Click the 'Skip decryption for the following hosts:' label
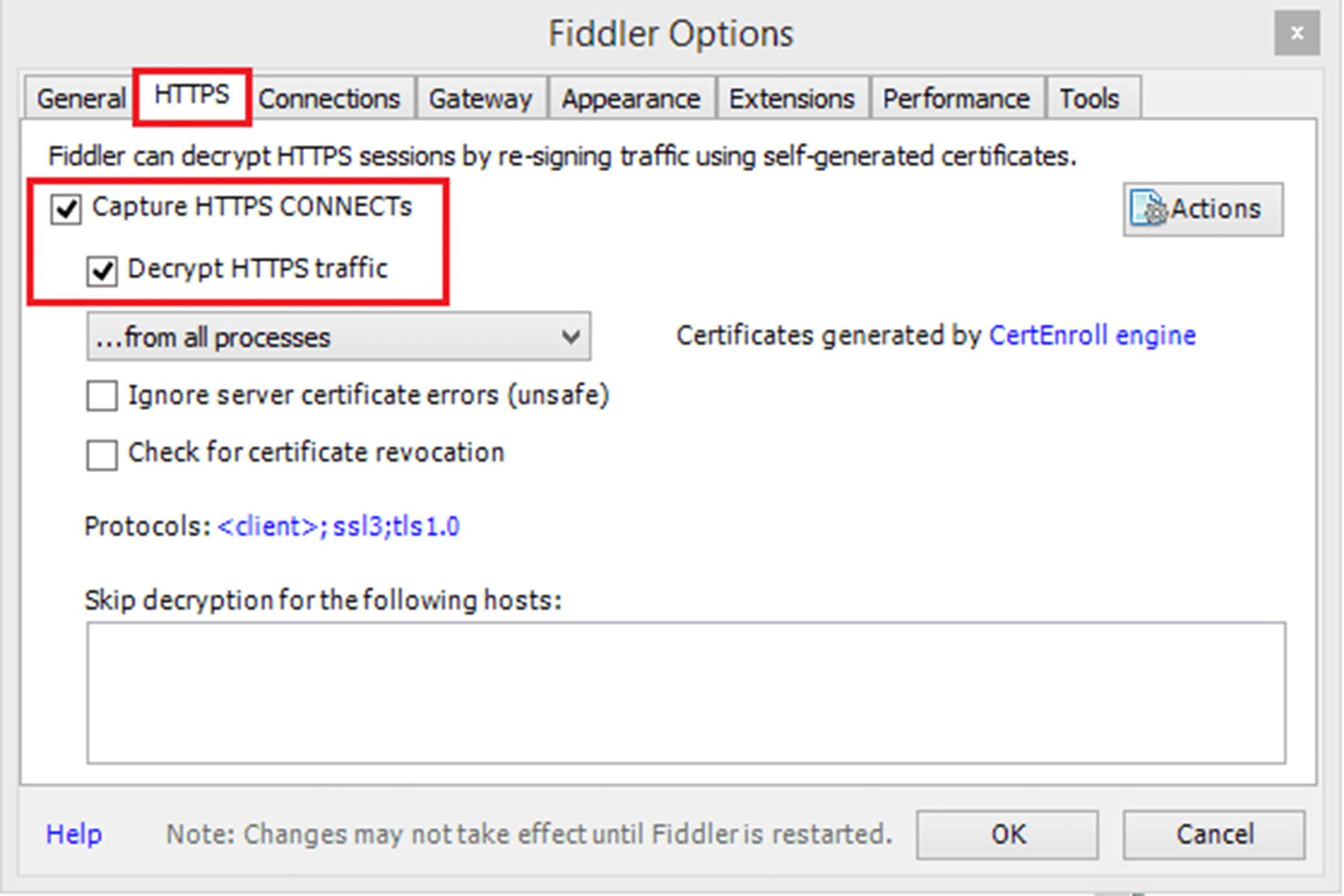Screen dimensions: 1344x896 tap(323, 601)
